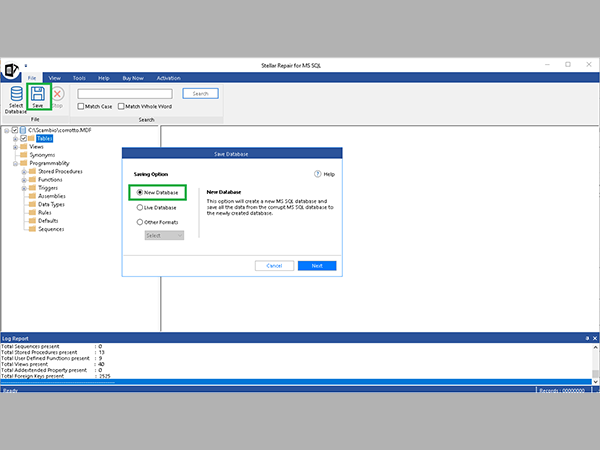The image size is (600, 450).
Task: Expand the Triggers tree node
Action: click(x=24, y=188)
